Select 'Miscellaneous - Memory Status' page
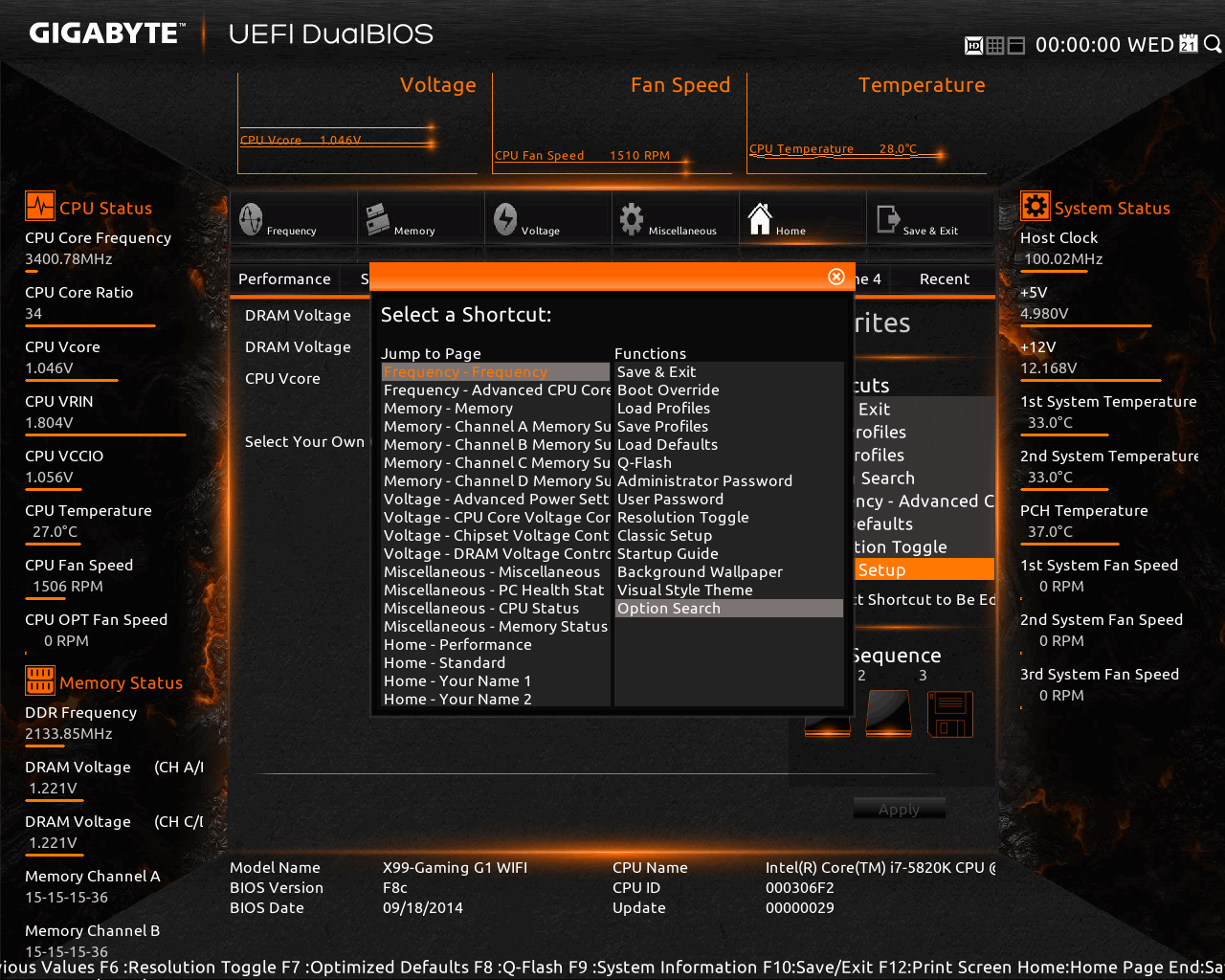The image size is (1225, 980). pyautogui.click(x=496, y=626)
